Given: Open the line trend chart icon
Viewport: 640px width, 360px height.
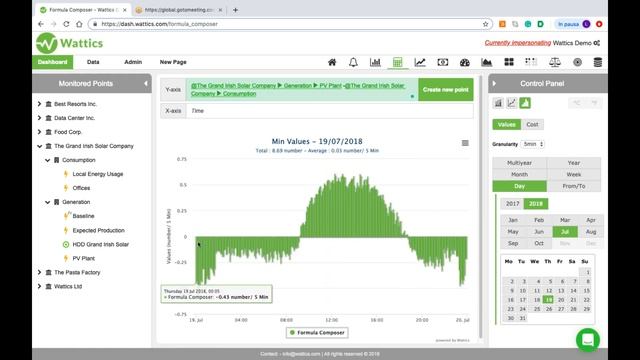Looking at the screenshot, I should pos(420,62).
